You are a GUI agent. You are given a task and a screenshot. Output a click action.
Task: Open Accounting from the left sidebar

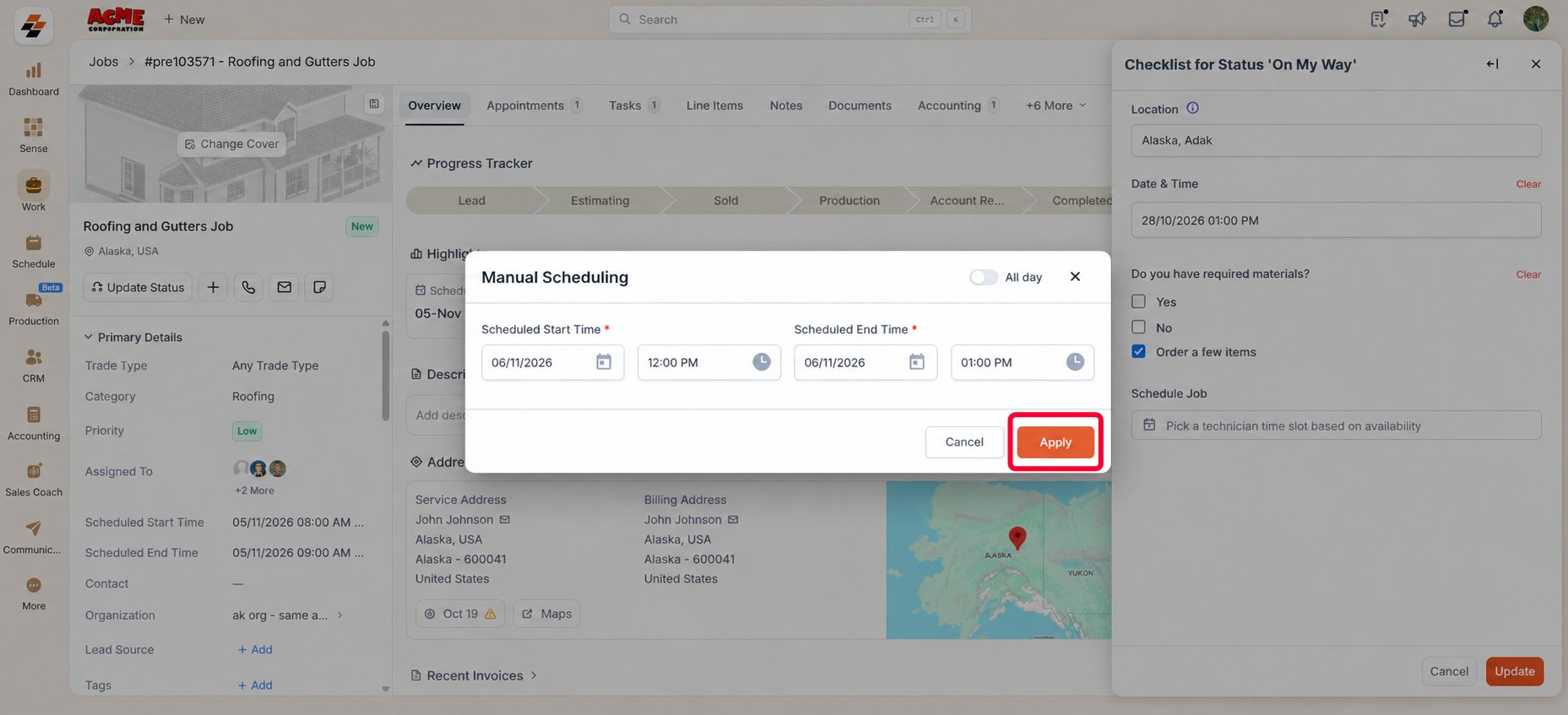[34, 423]
